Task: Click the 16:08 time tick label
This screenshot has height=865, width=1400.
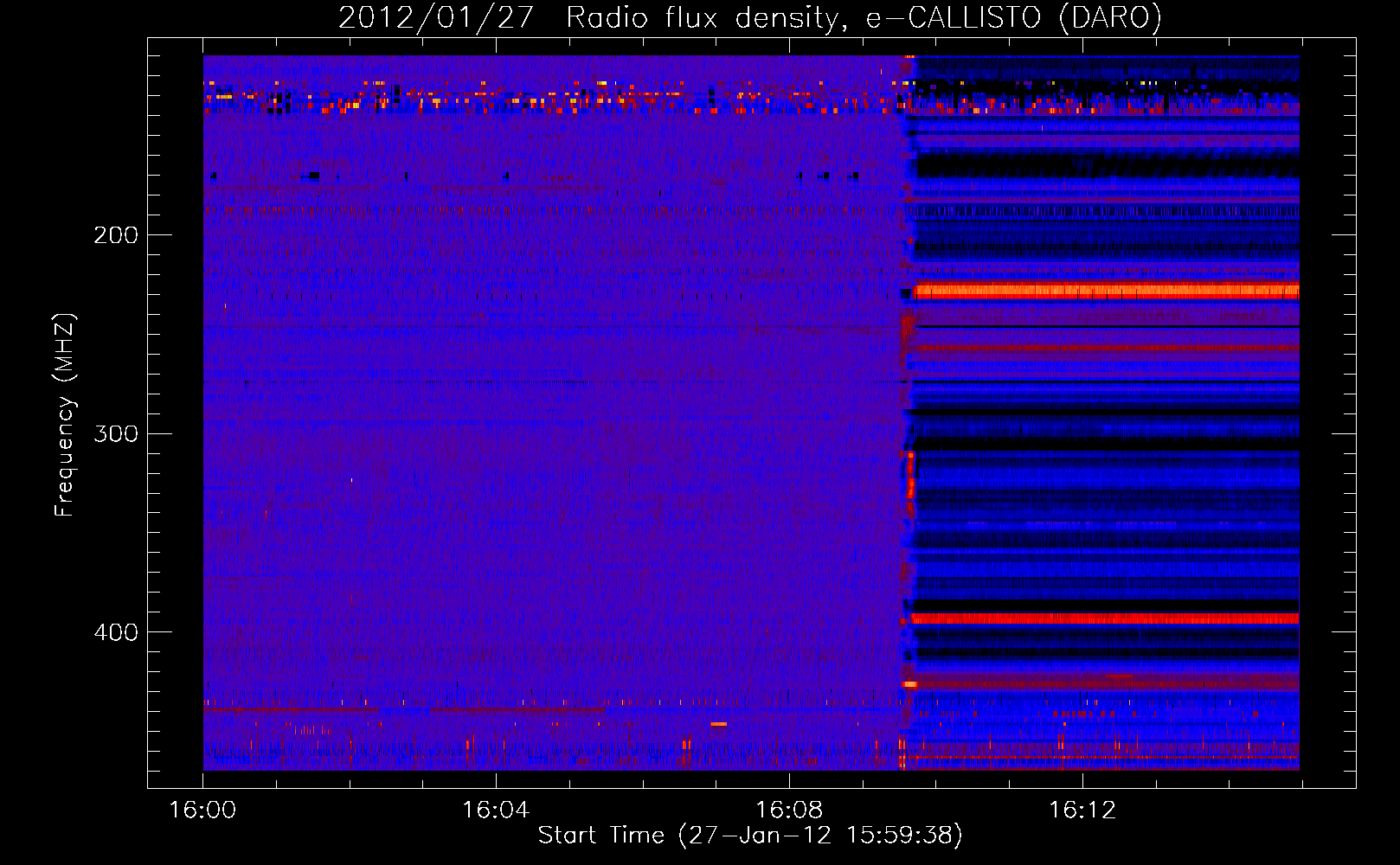Action: click(789, 811)
